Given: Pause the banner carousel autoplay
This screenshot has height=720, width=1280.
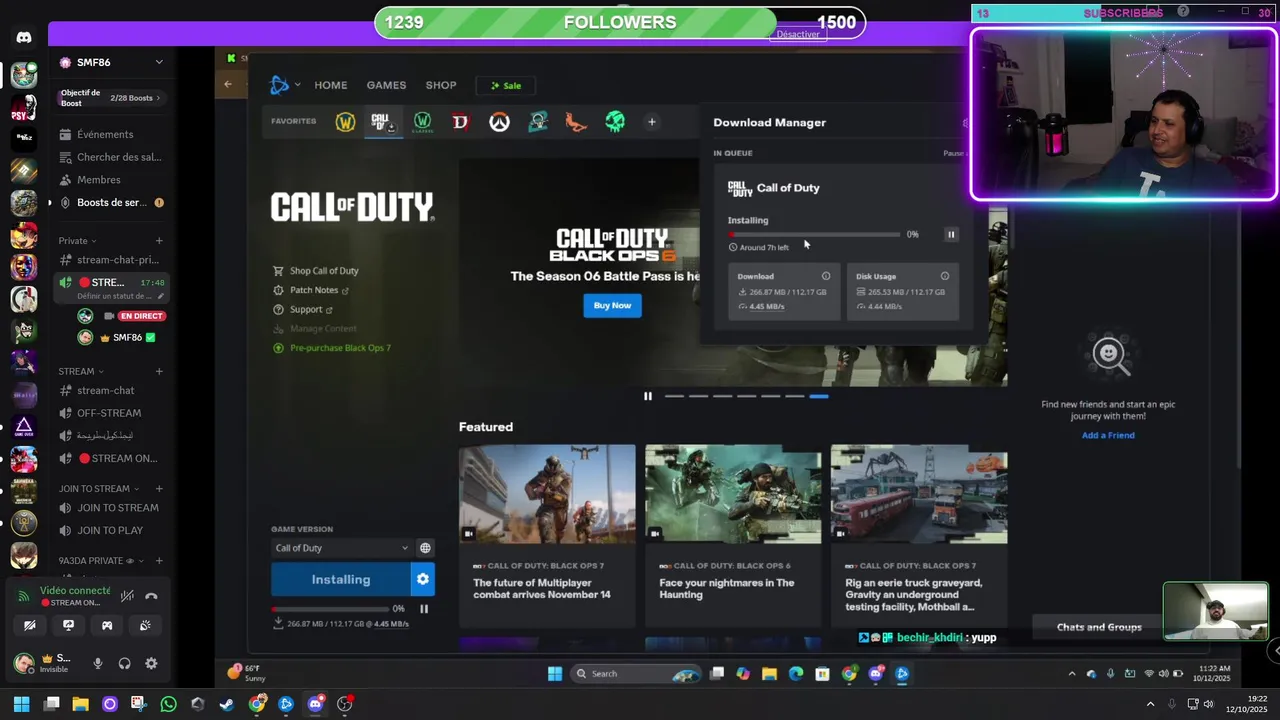Looking at the screenshot, I should (x=648, y=396).
